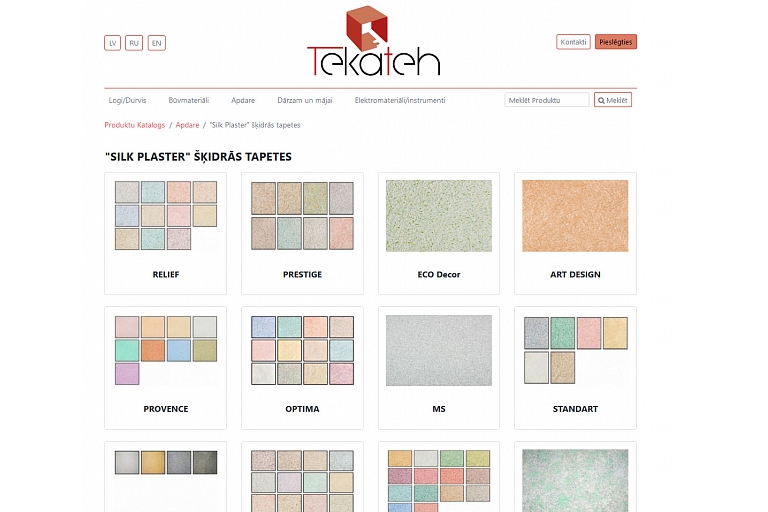Open the third-row card with colorful swatches
Screen dimensions: 768x512
point(439,477)
